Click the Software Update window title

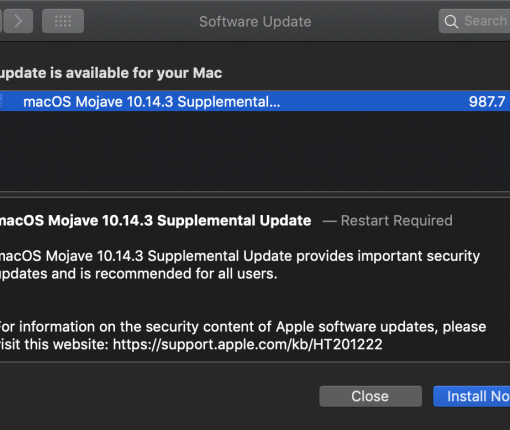tap(255, 22)
